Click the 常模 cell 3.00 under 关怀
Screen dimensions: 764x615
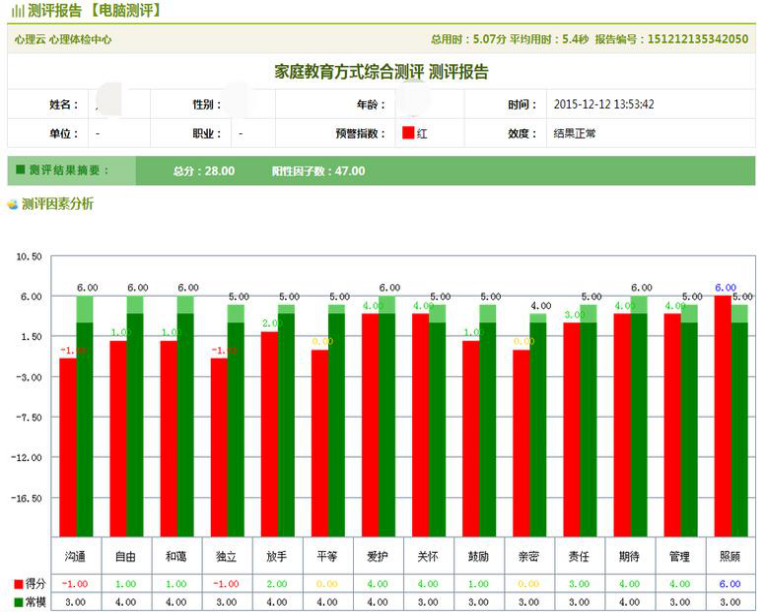[428, 602]
